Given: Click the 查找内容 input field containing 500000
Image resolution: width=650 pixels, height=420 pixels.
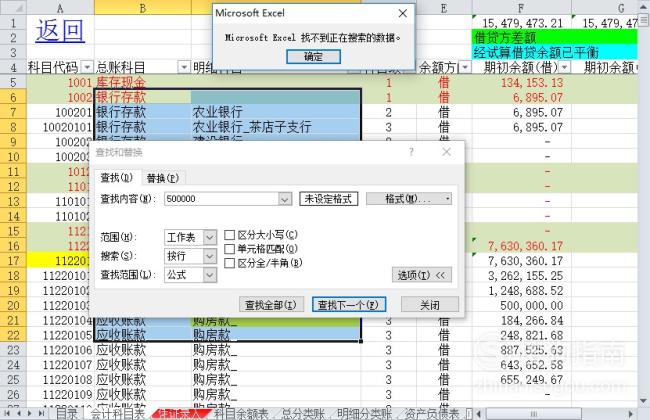Looking at the screenshot, I should tap(222, 199).
